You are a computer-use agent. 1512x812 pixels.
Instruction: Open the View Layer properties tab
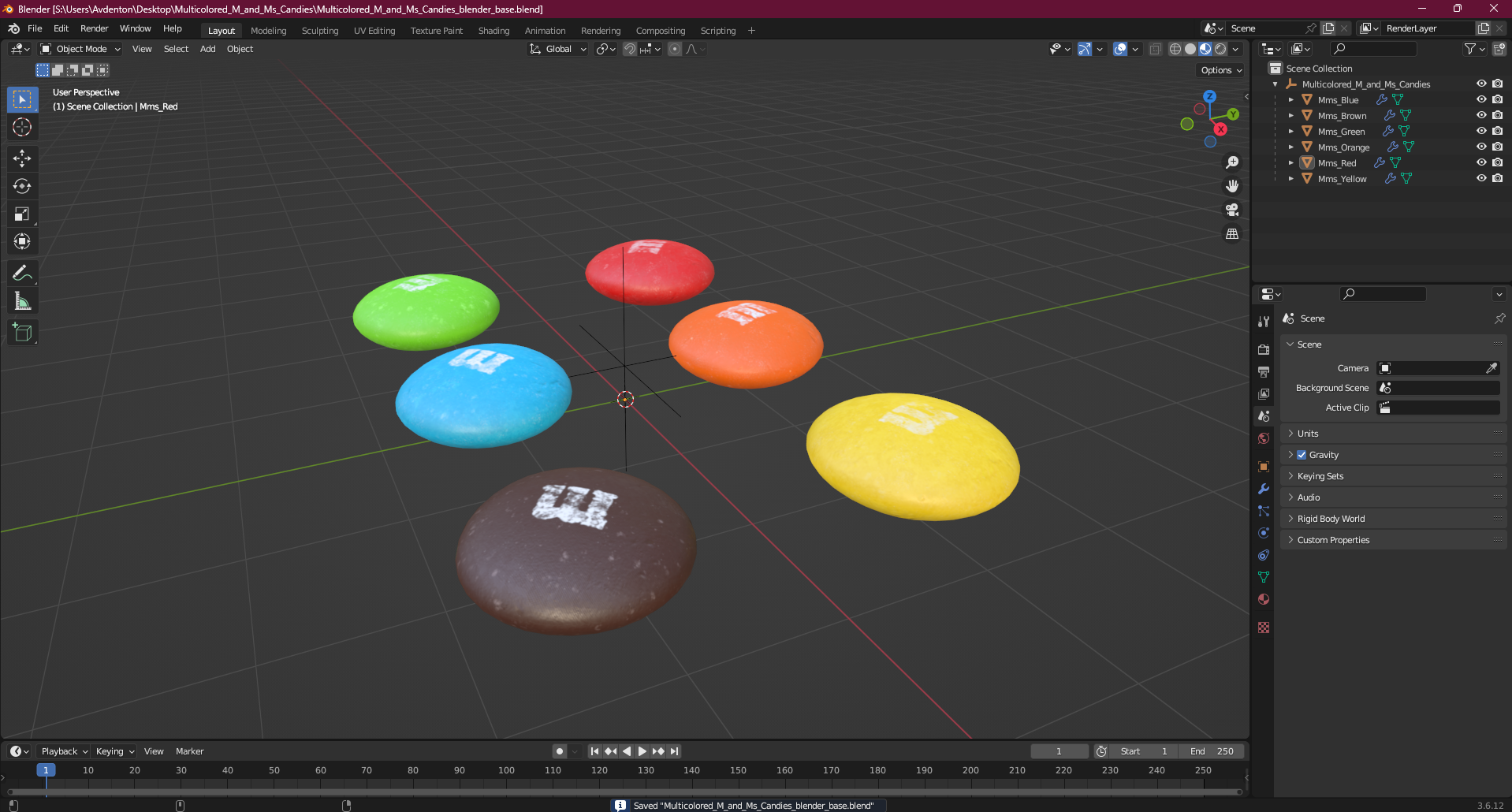[1264, 393]
